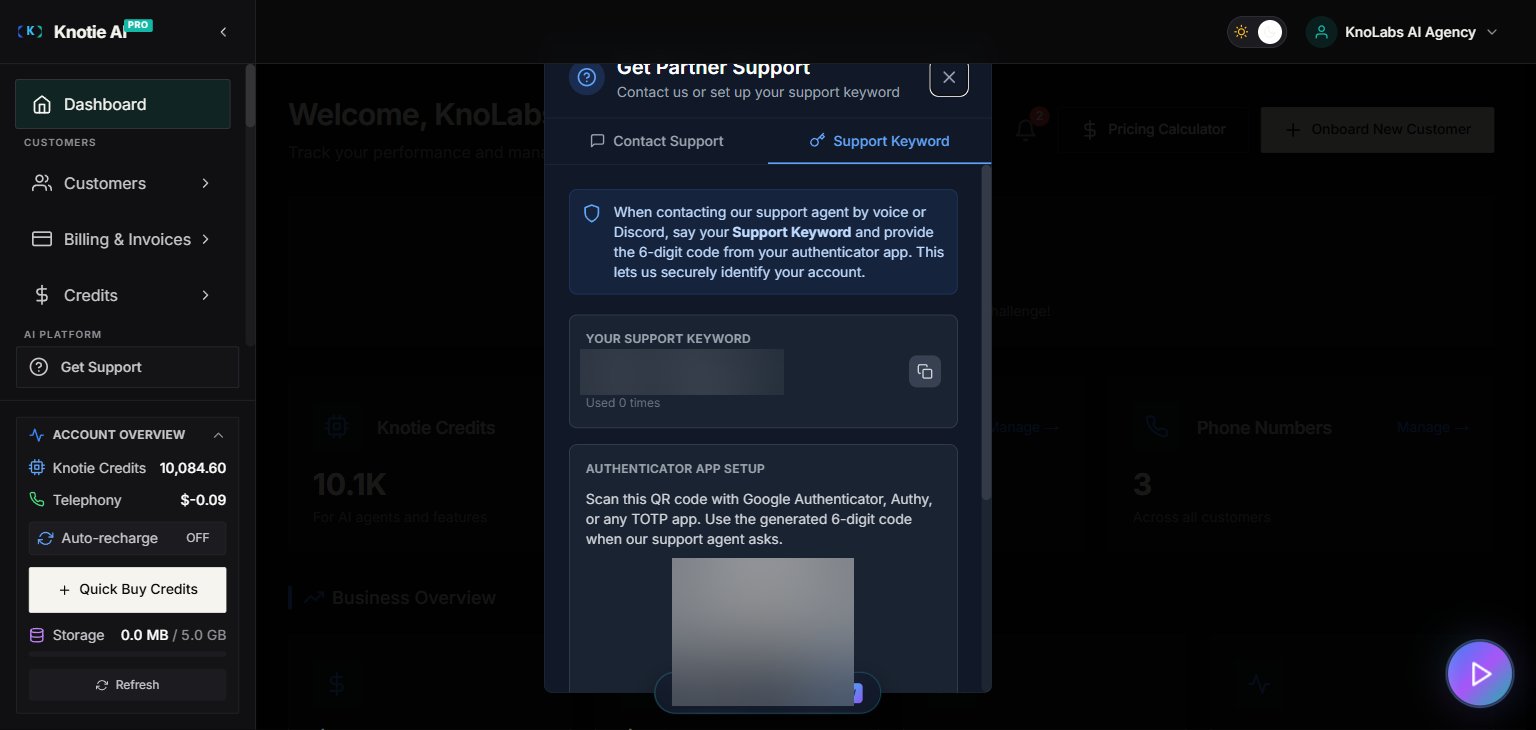
Task: Click the Billing card icon
Action: point(42,239)
